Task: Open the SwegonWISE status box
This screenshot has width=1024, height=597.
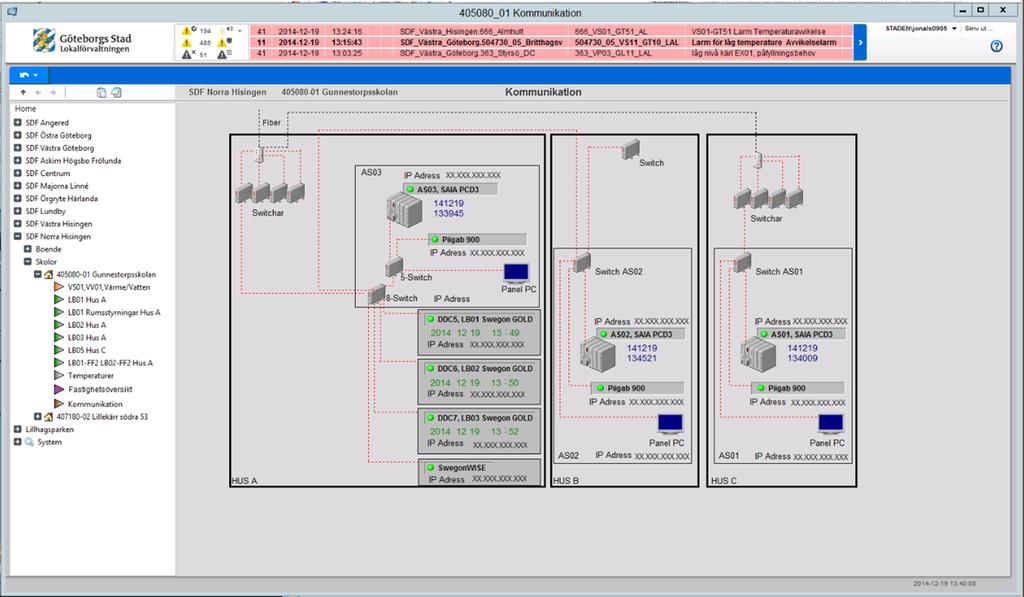Action: [479, 472]
